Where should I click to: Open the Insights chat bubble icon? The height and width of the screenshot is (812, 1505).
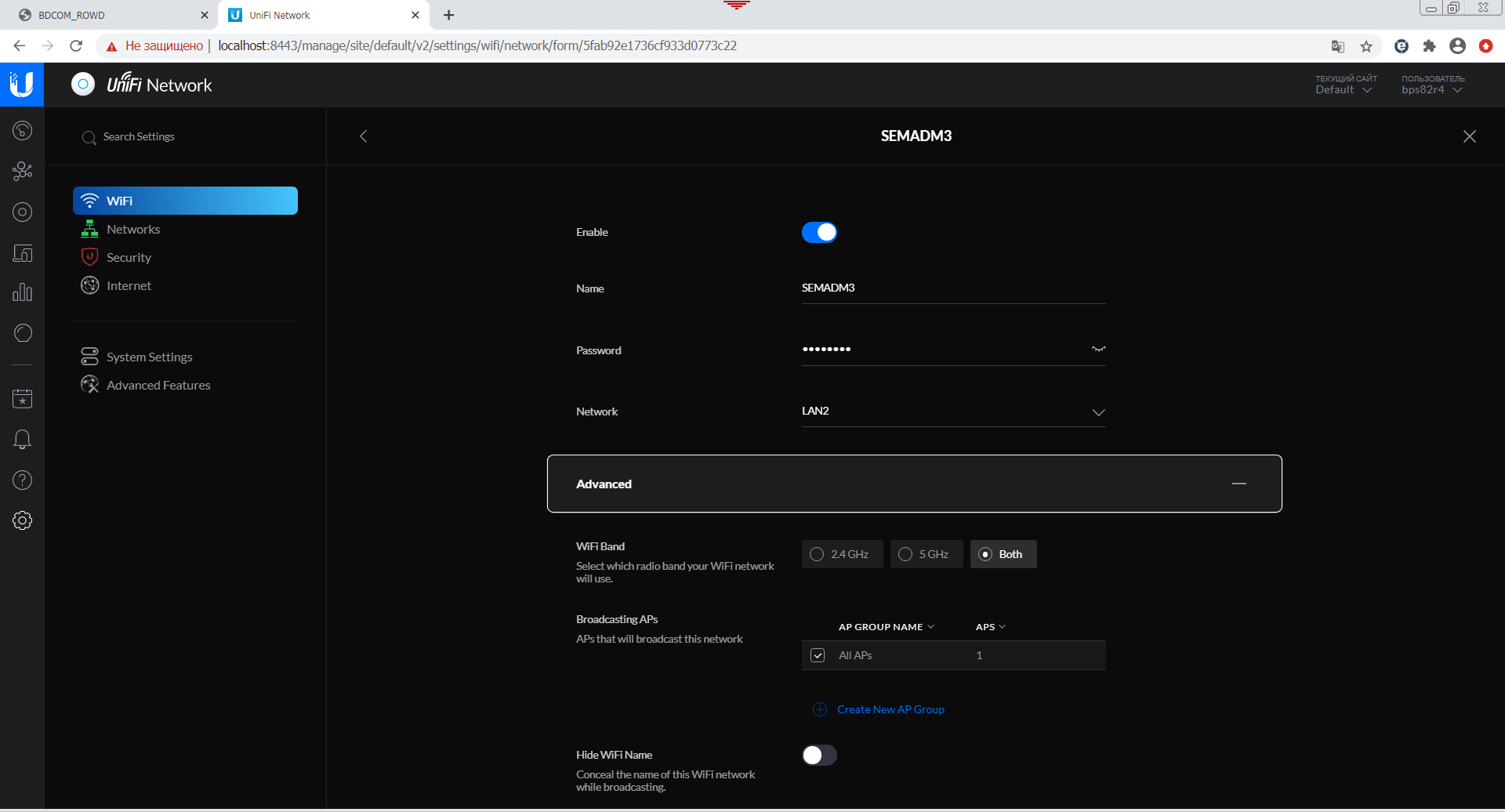coord(22,333)
